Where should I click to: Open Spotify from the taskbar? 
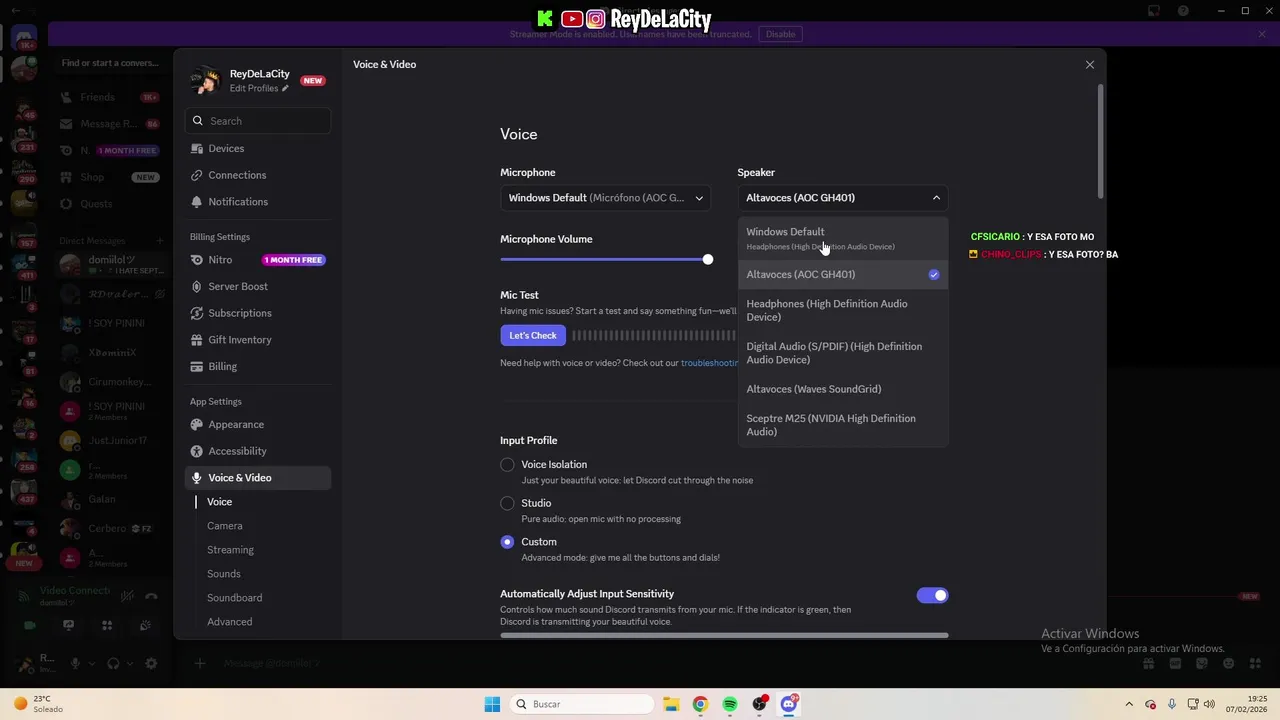(730, 704)
